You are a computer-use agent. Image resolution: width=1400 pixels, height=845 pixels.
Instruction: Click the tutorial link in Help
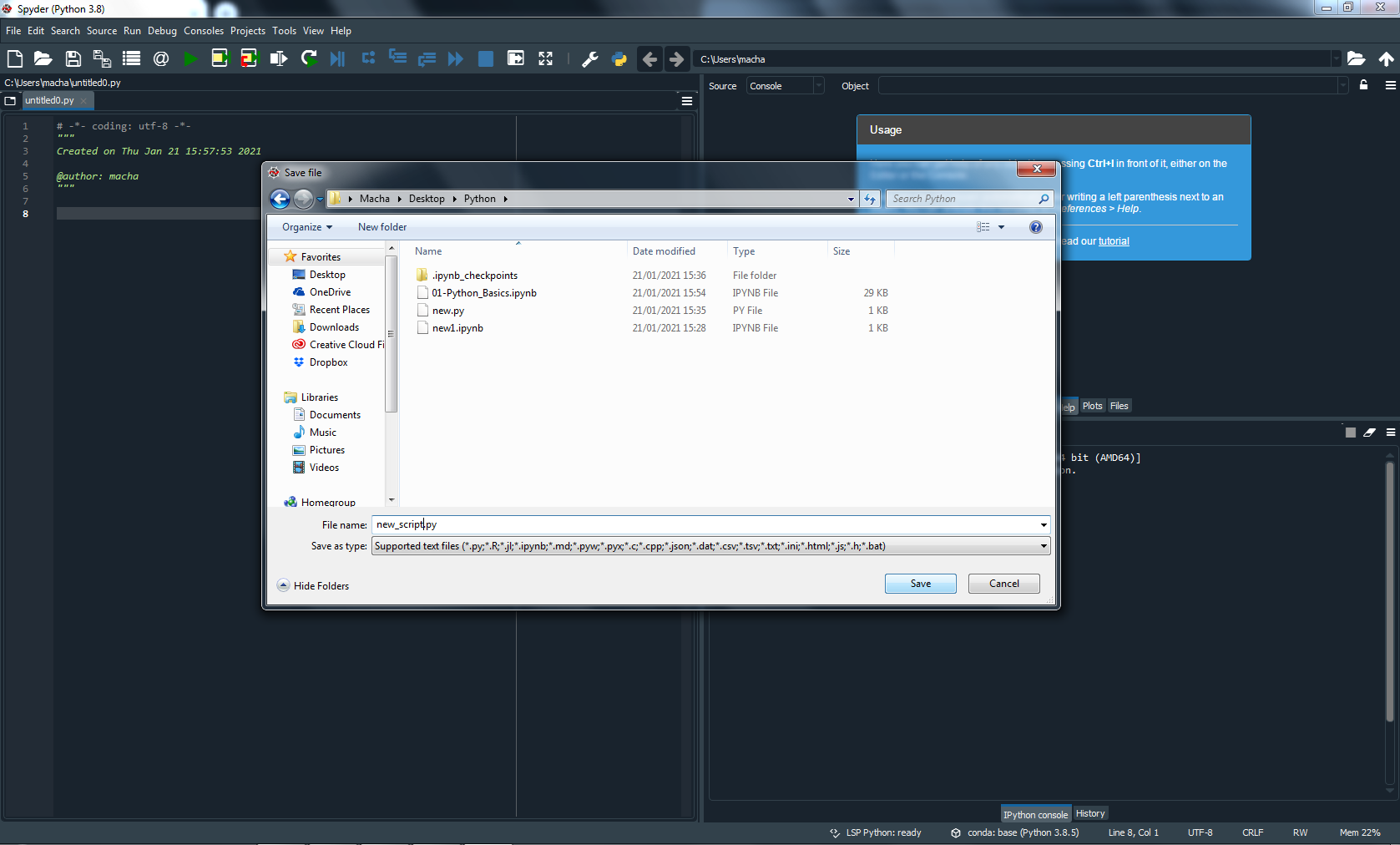1113,241
